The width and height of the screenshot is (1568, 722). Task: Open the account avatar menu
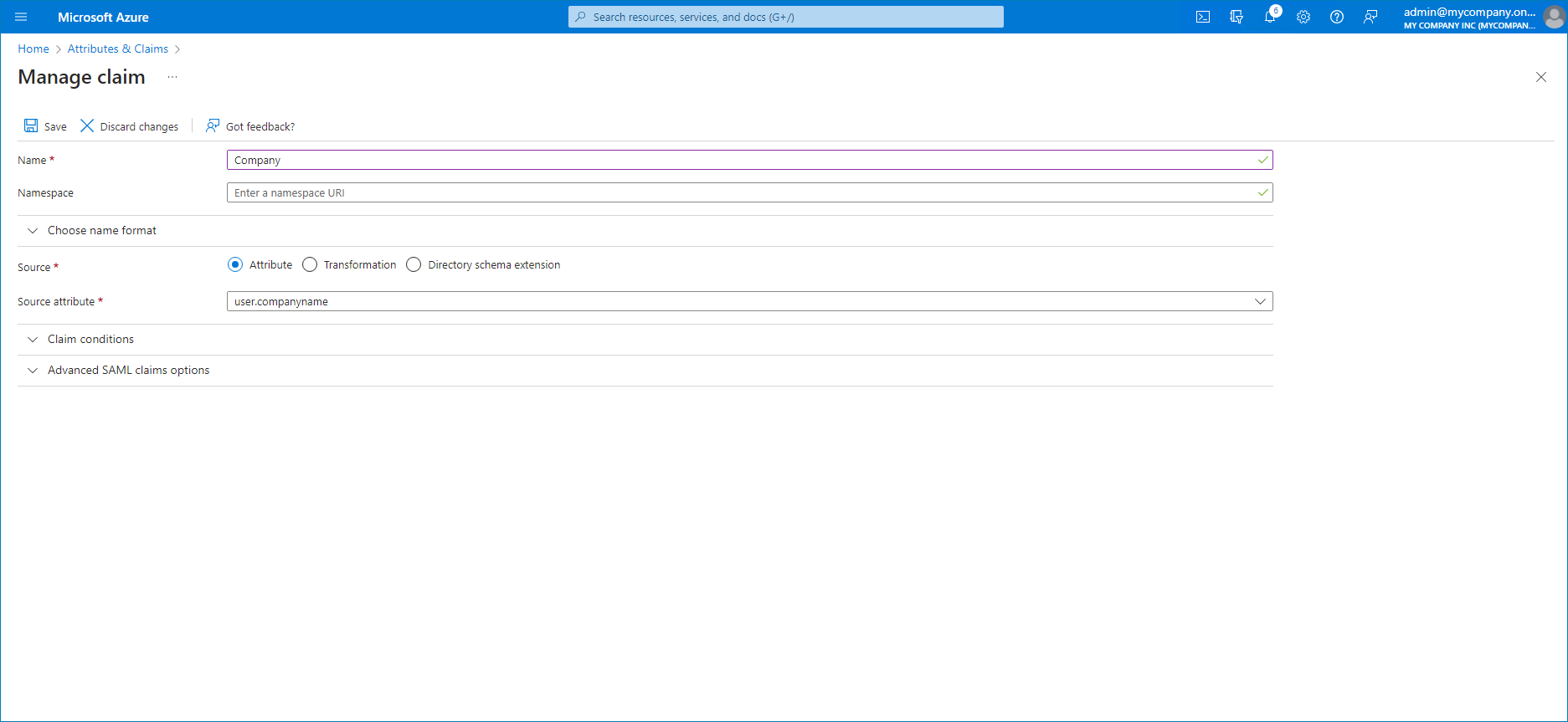coord(1555,17)
